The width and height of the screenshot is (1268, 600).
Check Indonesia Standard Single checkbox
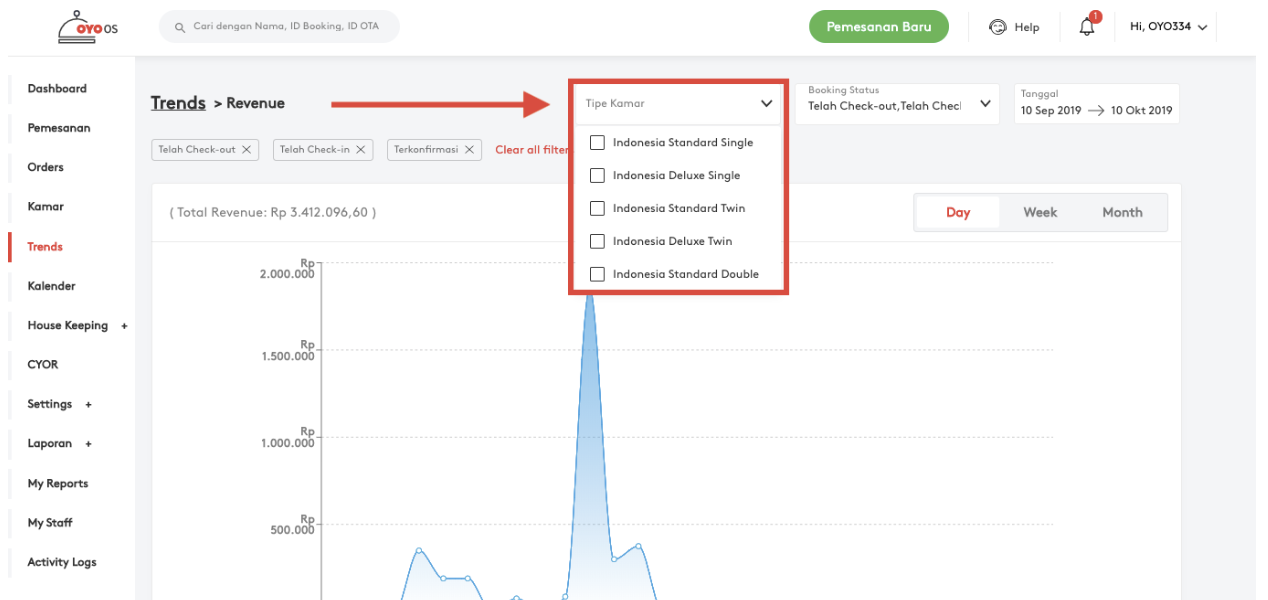597,142
